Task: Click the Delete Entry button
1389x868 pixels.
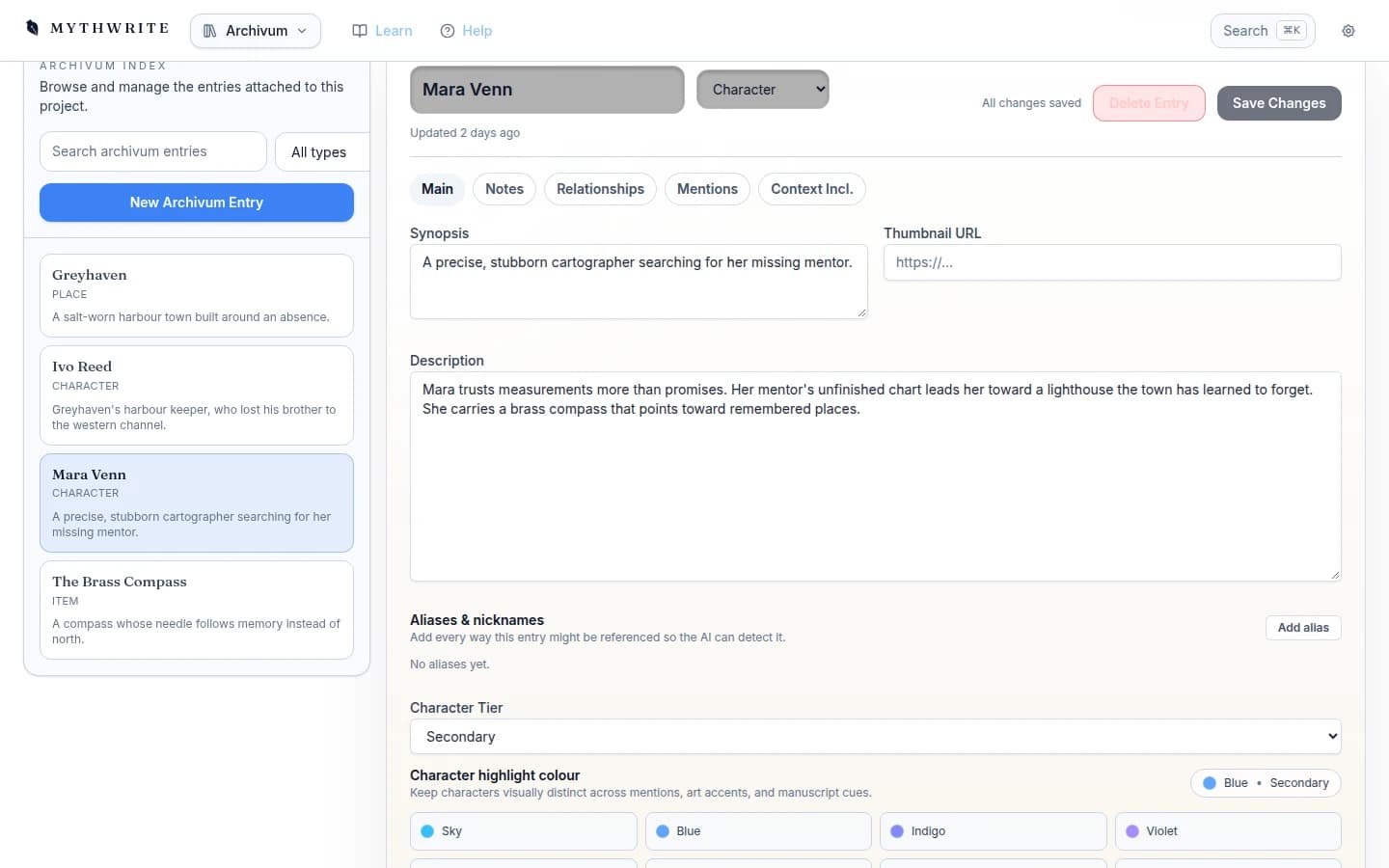Action: pos(1149,103)
